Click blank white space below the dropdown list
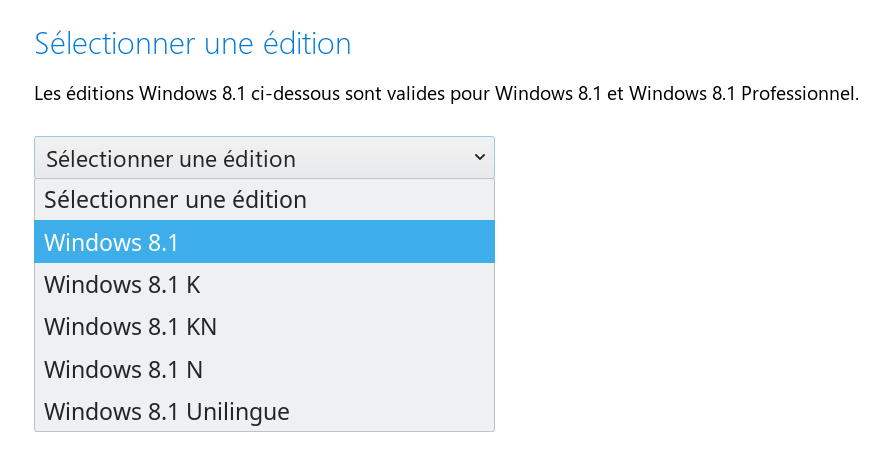This screenshot has width=895, height=464. (264, 448)
